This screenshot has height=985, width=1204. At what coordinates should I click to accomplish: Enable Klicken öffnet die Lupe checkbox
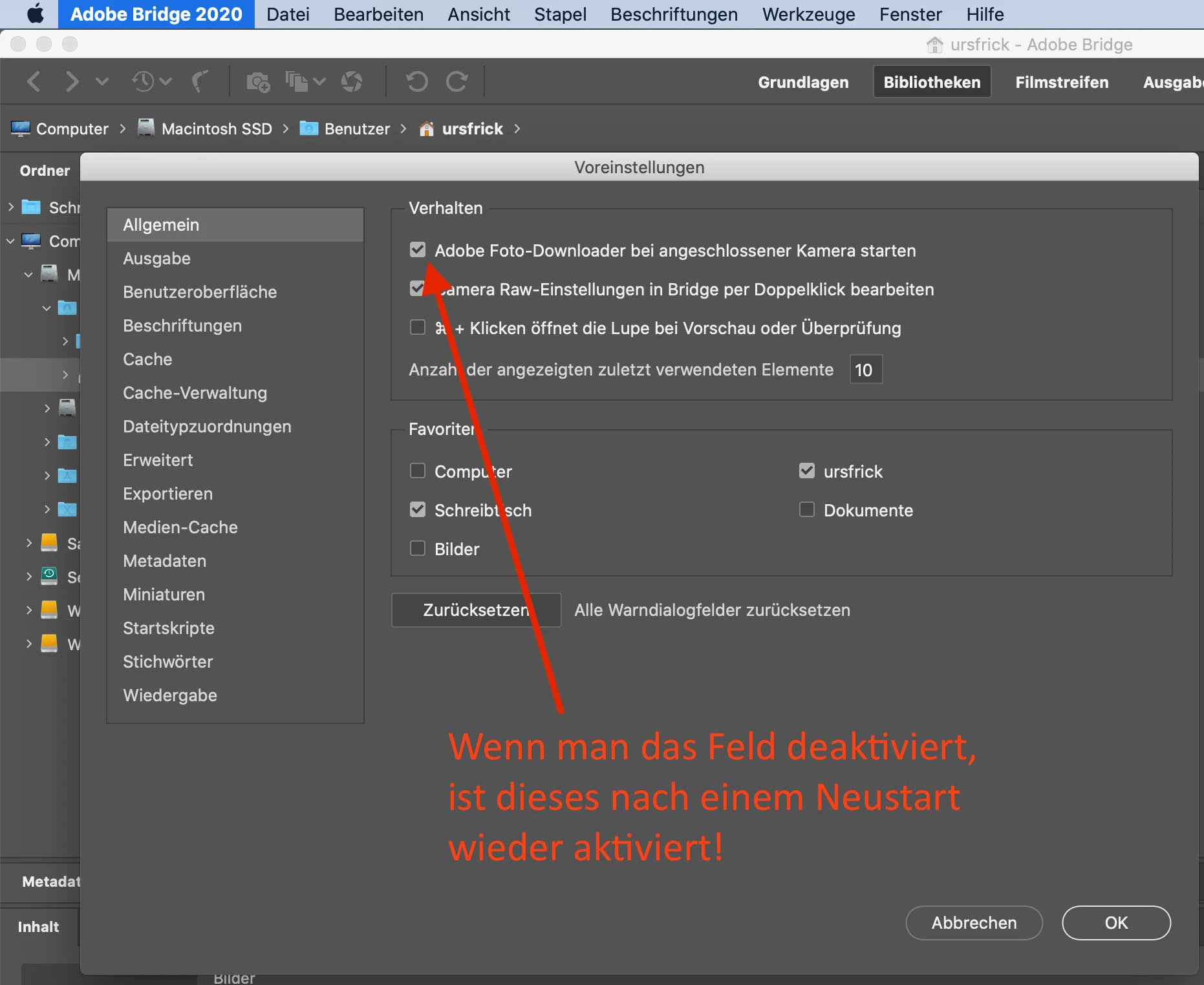coord(418,327)
